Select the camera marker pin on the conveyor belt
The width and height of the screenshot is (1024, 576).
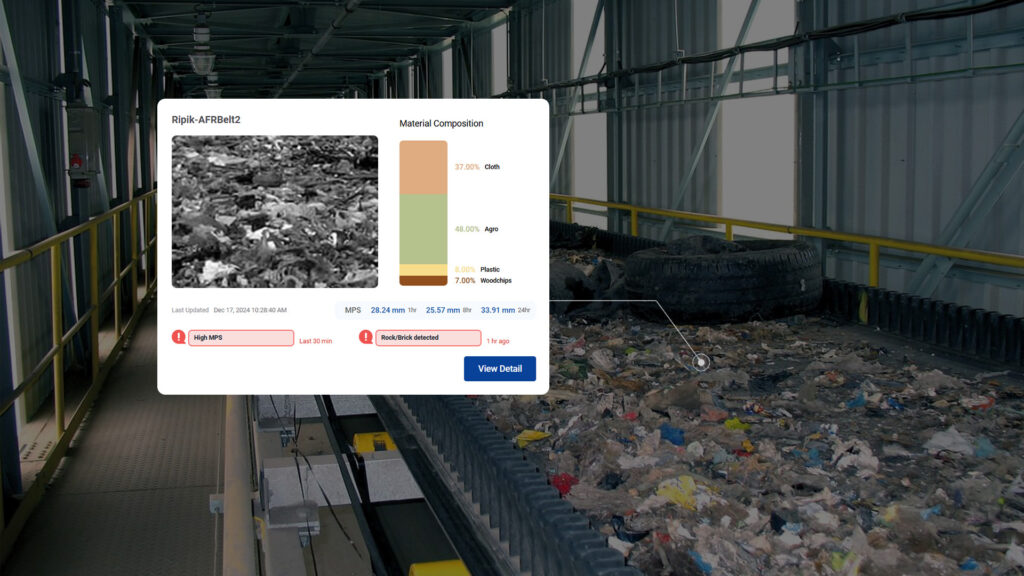click(x=701, y=362)
